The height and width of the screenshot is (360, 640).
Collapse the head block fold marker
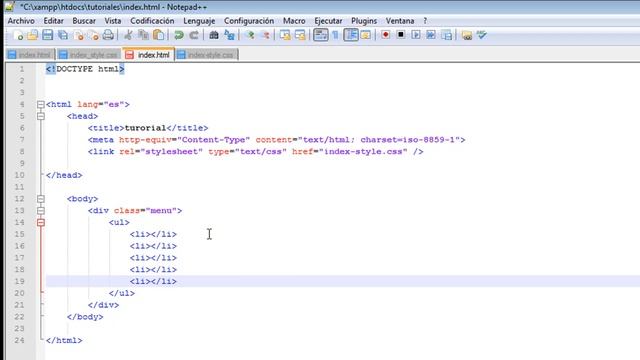point(41,116)
